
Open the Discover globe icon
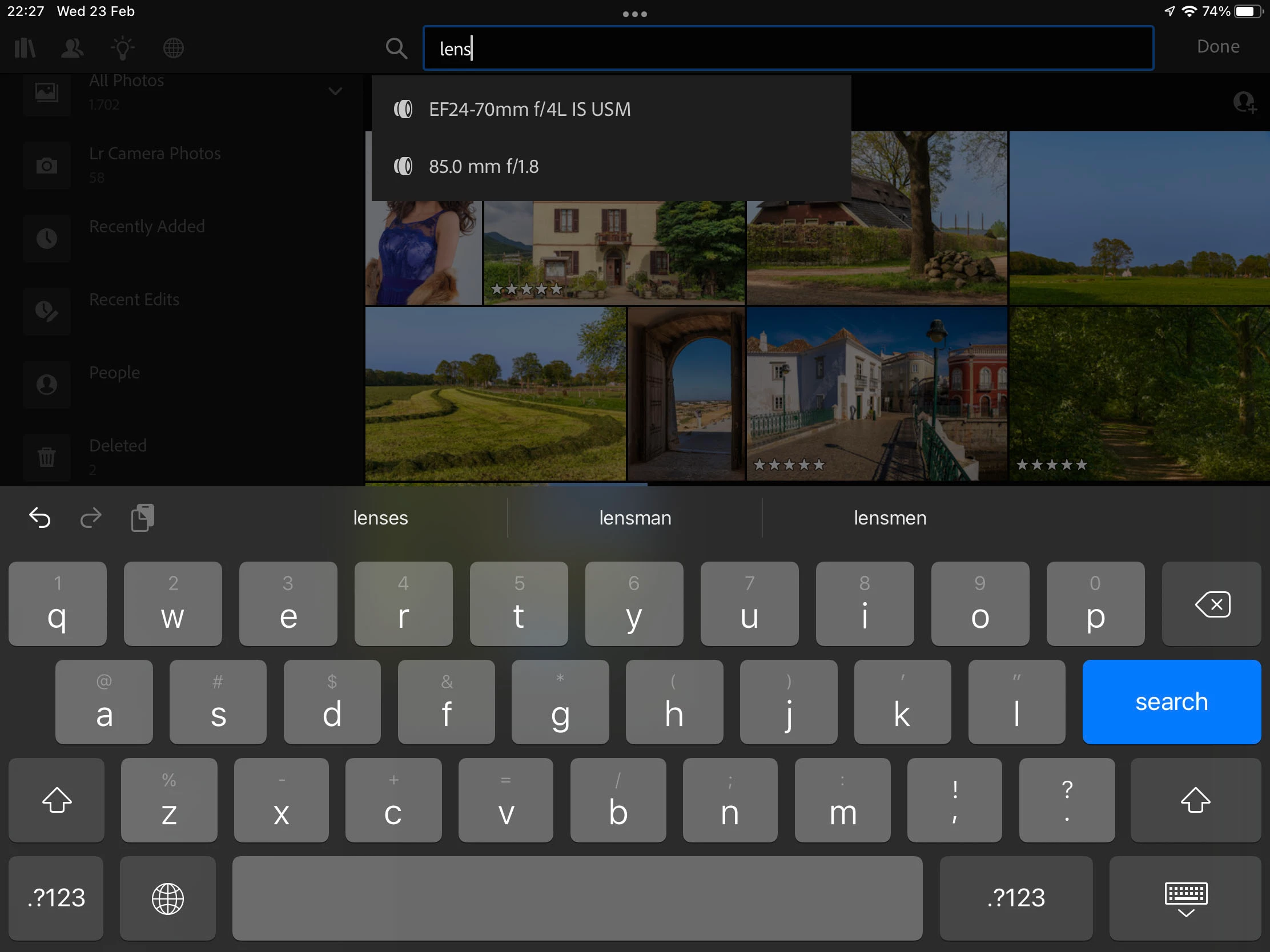(174, 47)
